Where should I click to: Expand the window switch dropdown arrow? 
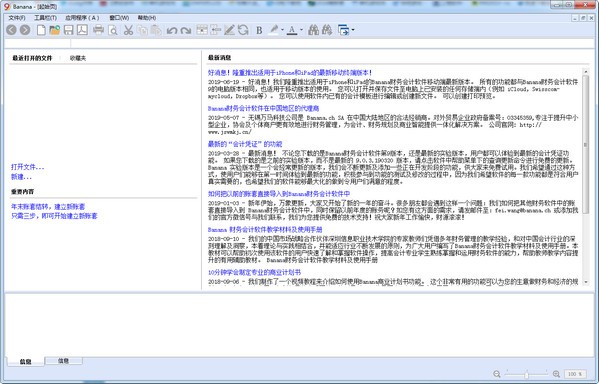pos(353,30)
